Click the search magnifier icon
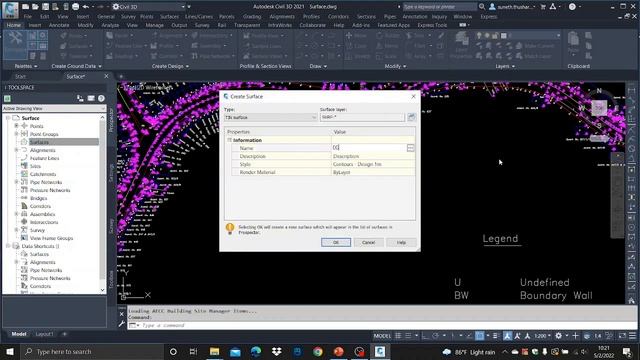This screenshot has width=640, height=360. click(x=482, y=7)
